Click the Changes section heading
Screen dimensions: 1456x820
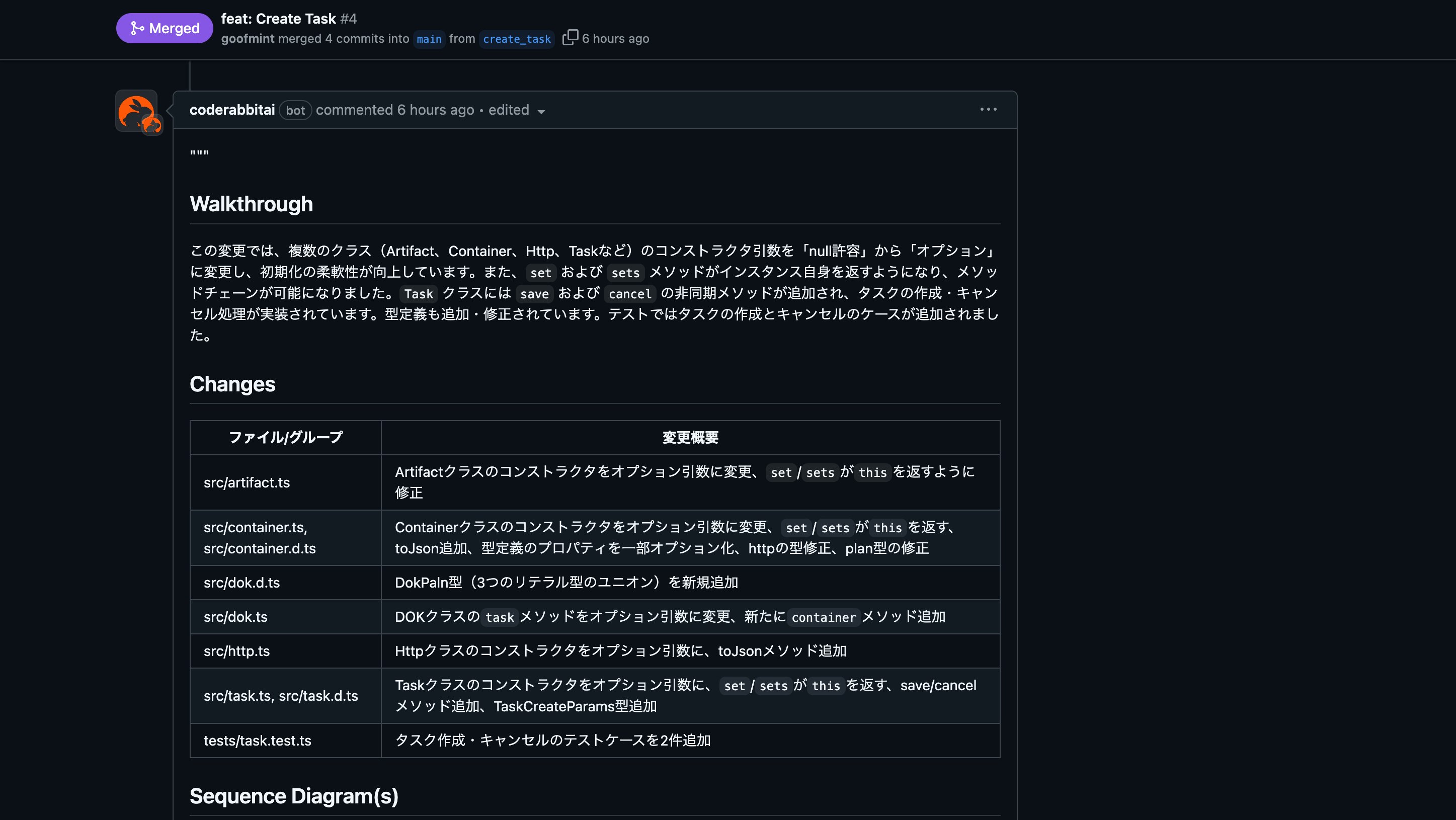click(232, 384)
